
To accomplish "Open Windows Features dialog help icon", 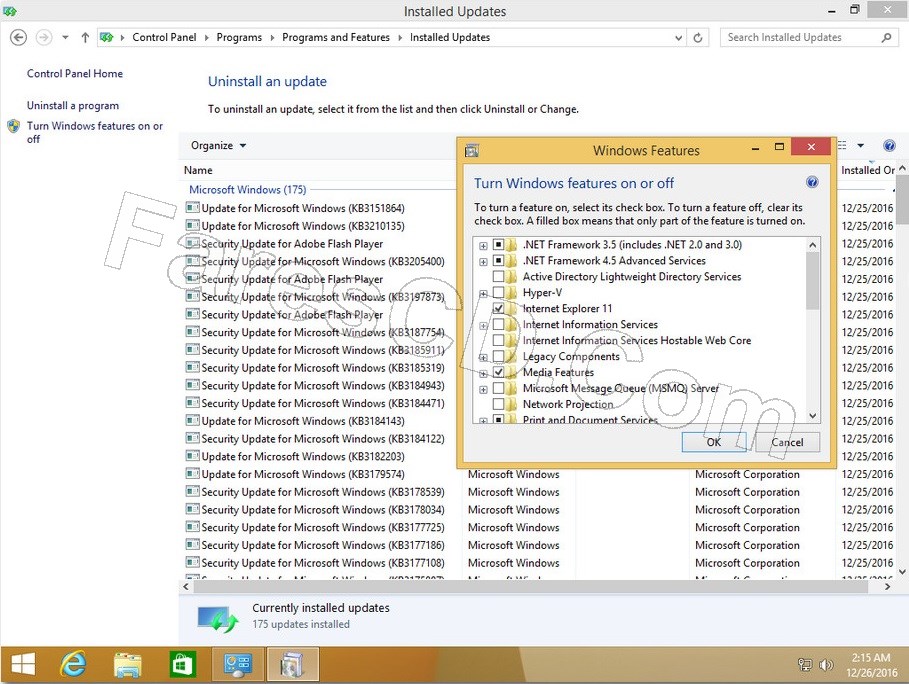I will coord(812,183).
